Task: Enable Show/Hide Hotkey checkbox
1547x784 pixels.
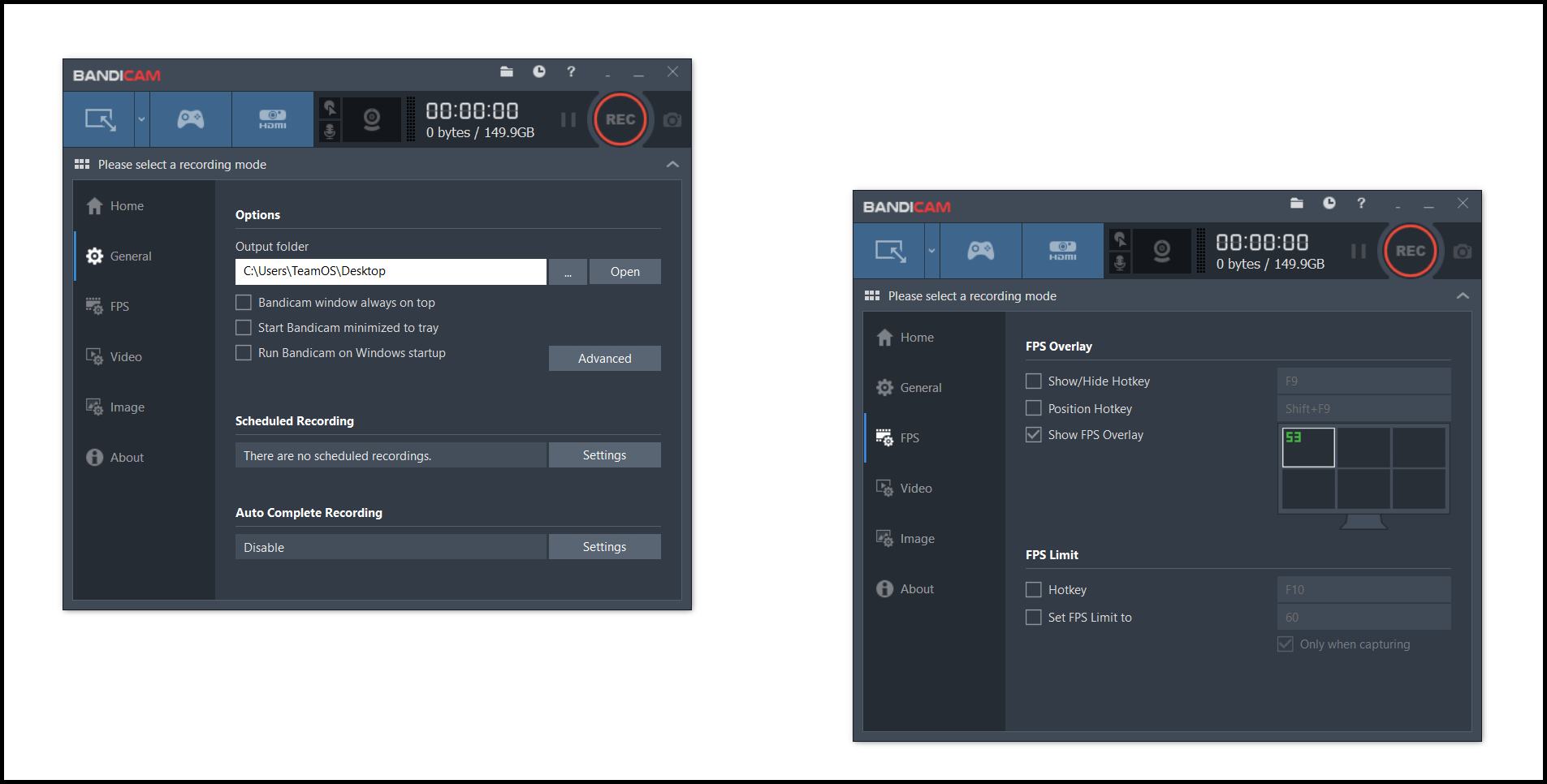Action: click(1034, 381)
